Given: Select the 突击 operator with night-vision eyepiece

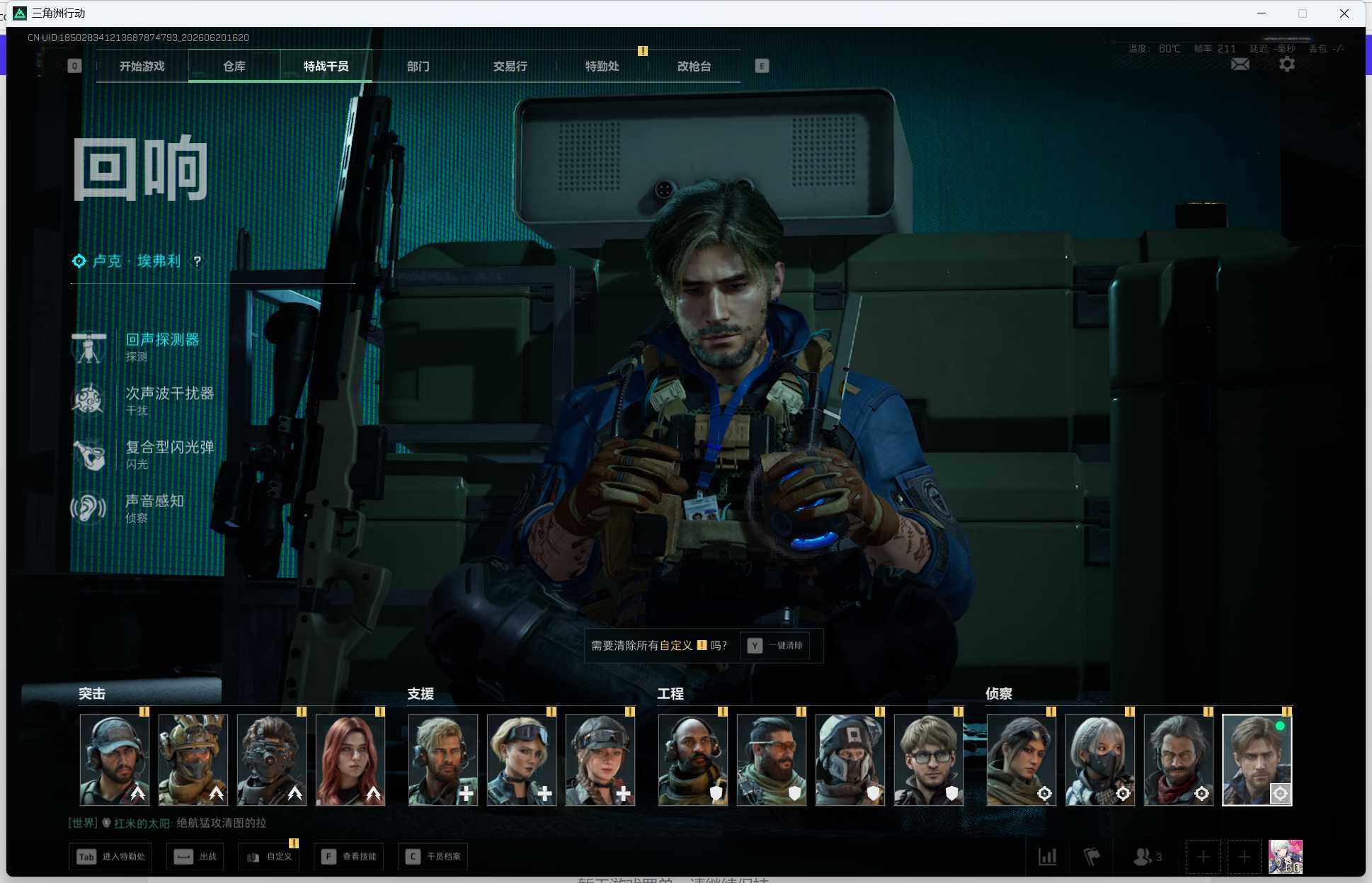Looking at the screenshot, I should click(272, 760).
